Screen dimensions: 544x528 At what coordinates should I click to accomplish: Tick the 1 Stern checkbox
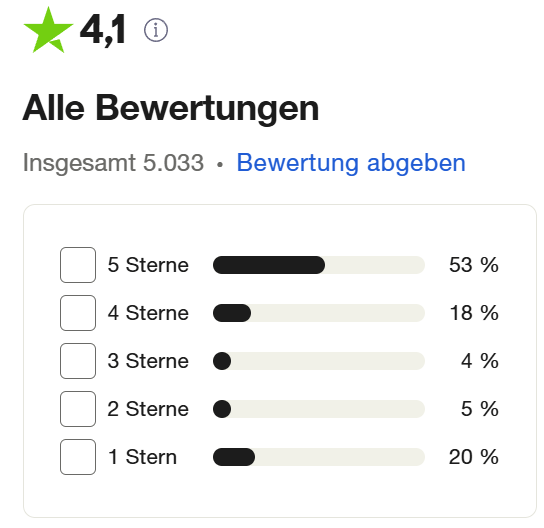click(x=78, y=457)
